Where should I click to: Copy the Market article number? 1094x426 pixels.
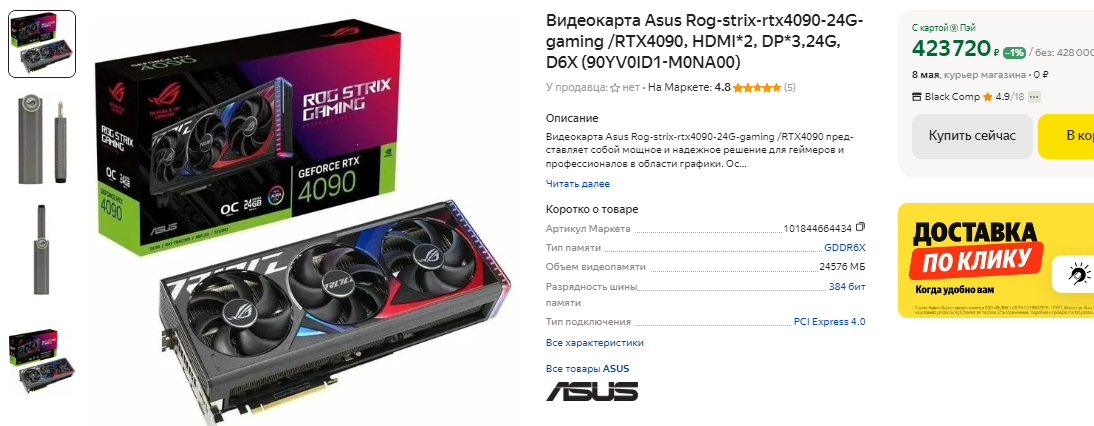coord(860,227)
